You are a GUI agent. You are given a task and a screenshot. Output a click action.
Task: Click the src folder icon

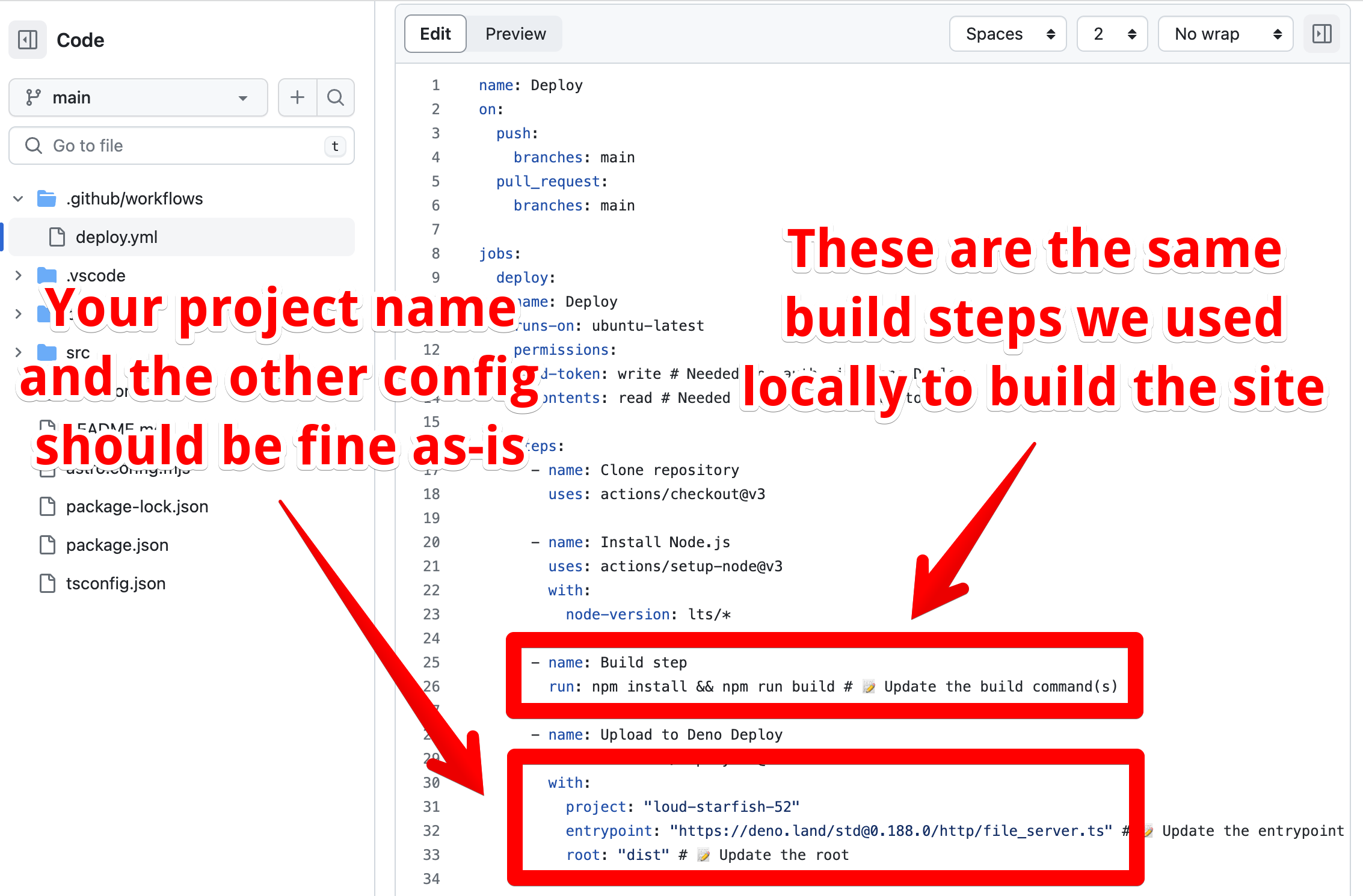46,352
